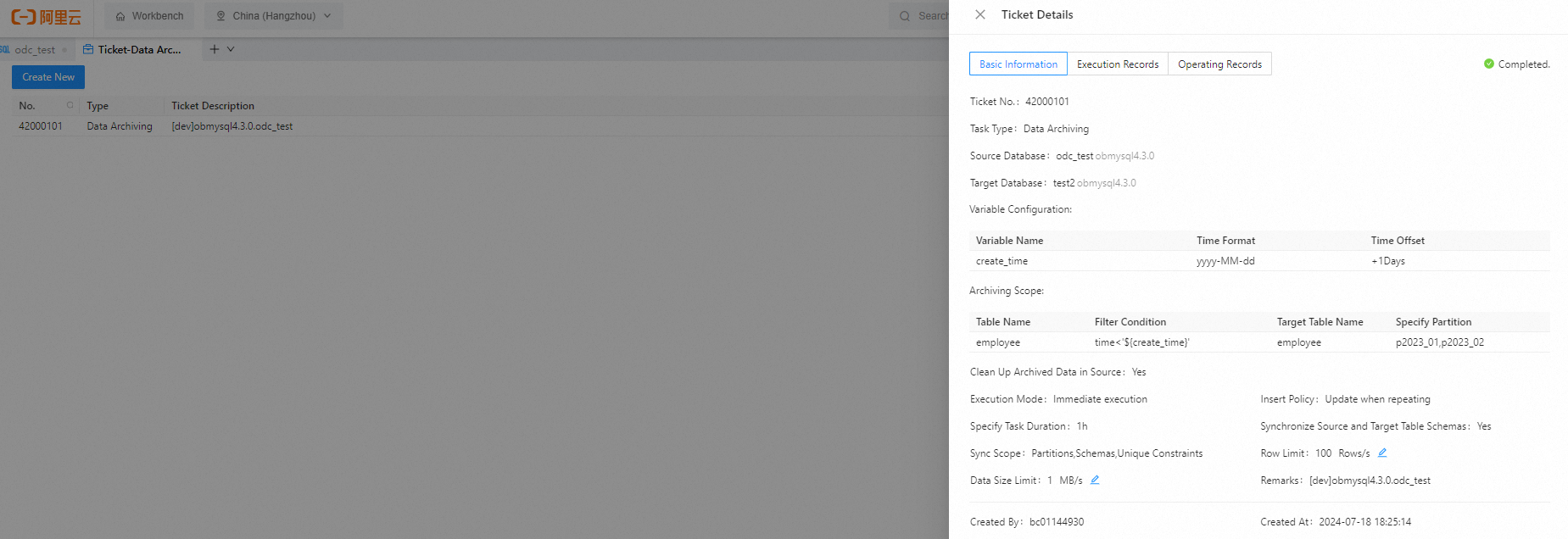Click the Workbench home icon
The image size is (1568, 539).
pos(120,16)
